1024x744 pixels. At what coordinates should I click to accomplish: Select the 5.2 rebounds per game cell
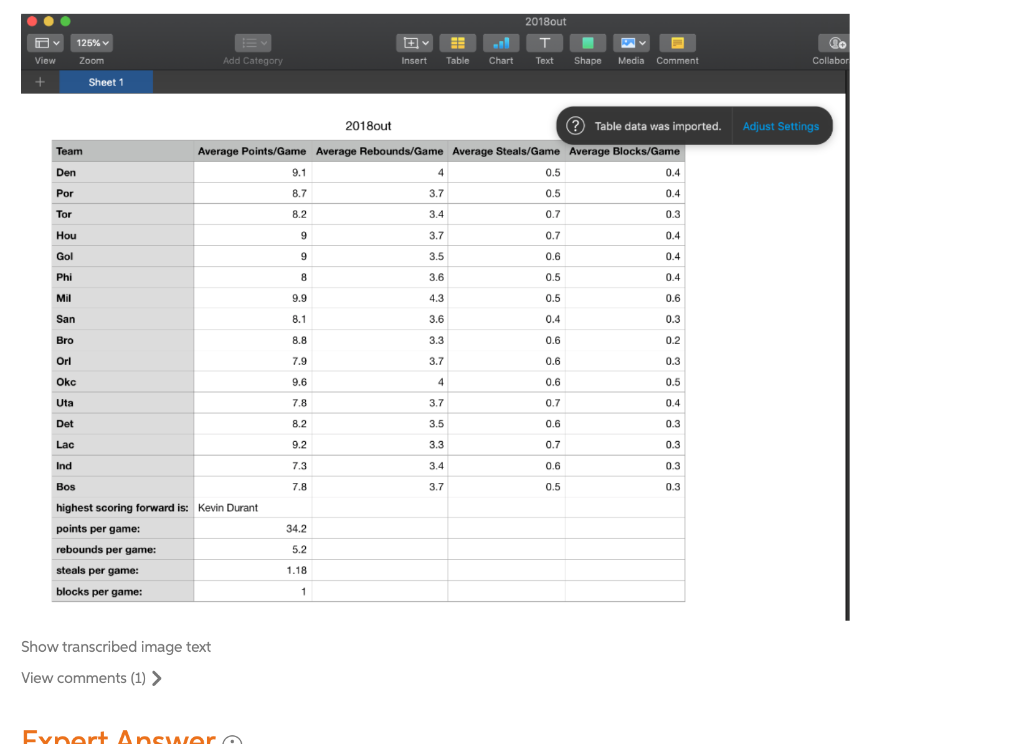click(253, 549)
